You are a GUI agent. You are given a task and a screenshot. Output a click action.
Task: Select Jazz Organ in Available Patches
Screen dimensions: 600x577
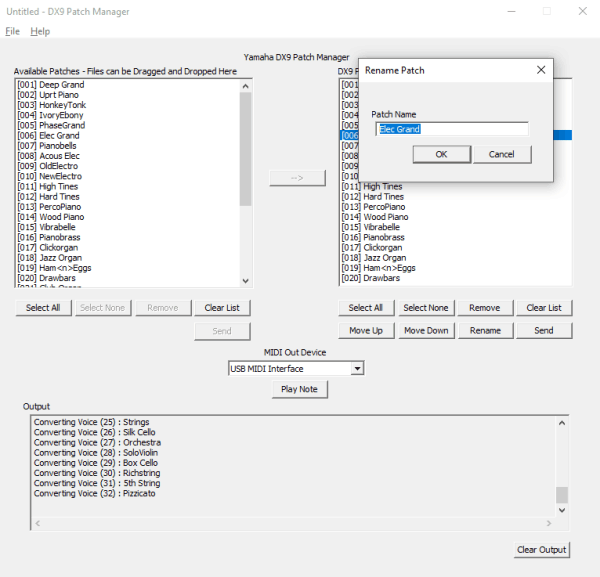62,258
